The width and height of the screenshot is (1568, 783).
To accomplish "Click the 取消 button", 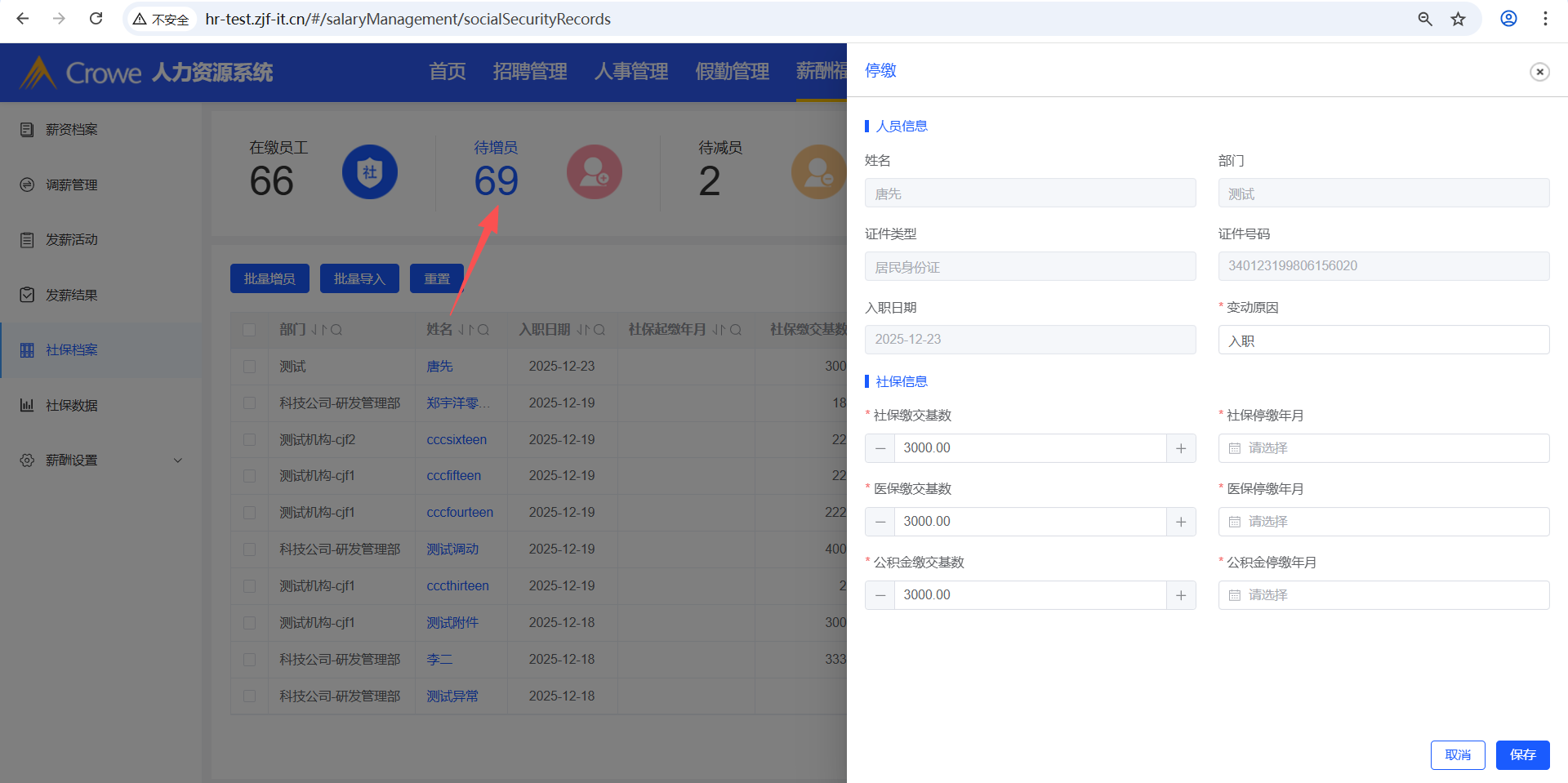I will click(x=1457, y=754).
